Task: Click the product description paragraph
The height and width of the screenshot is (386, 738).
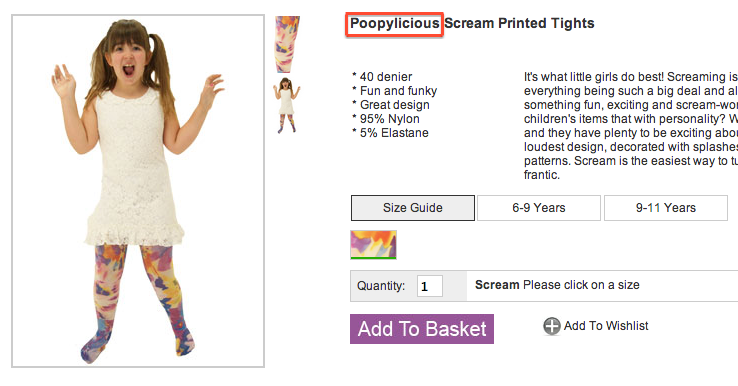Action: click(x=631, y=126)
